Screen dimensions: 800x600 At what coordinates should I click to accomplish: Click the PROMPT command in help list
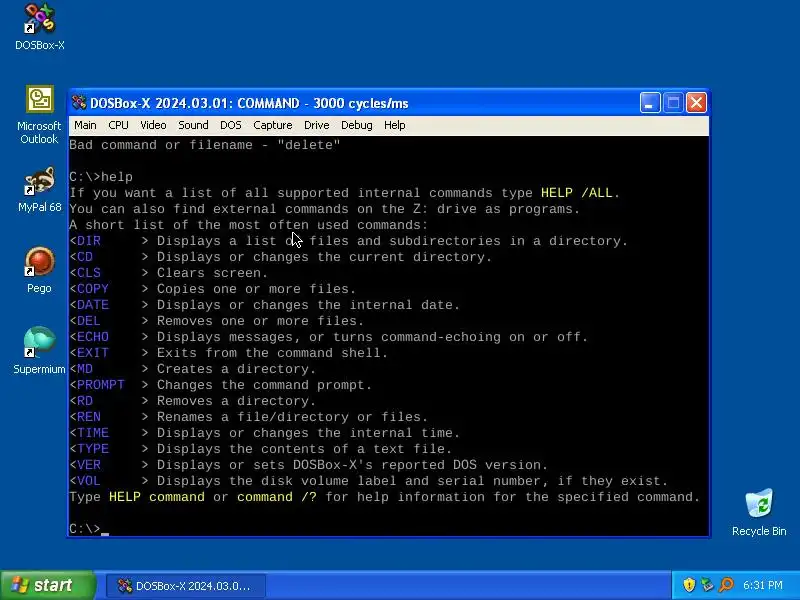click(x=101, y=385)
